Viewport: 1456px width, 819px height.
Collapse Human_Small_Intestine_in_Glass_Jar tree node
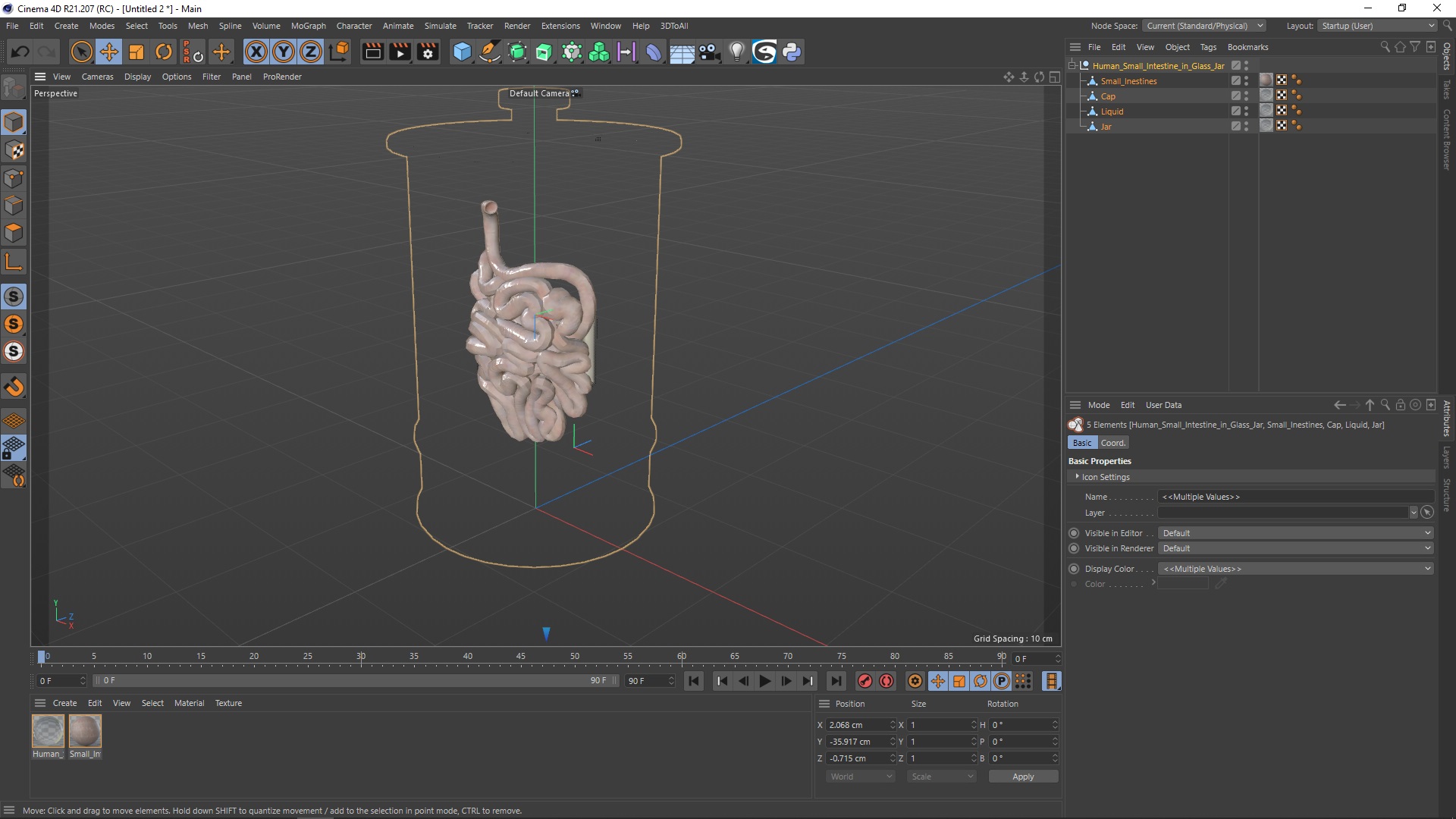click(1072, 66)
